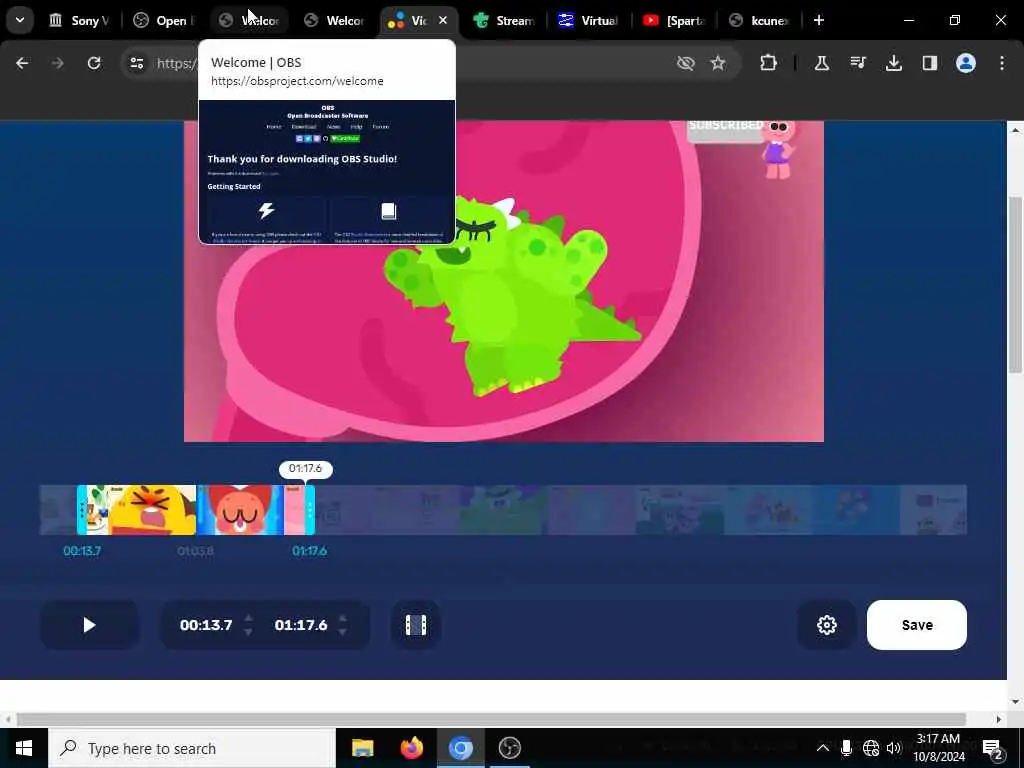Open the notification center icon
The height and width of the screenshot is (768, 1024).
tap(992, 748)
